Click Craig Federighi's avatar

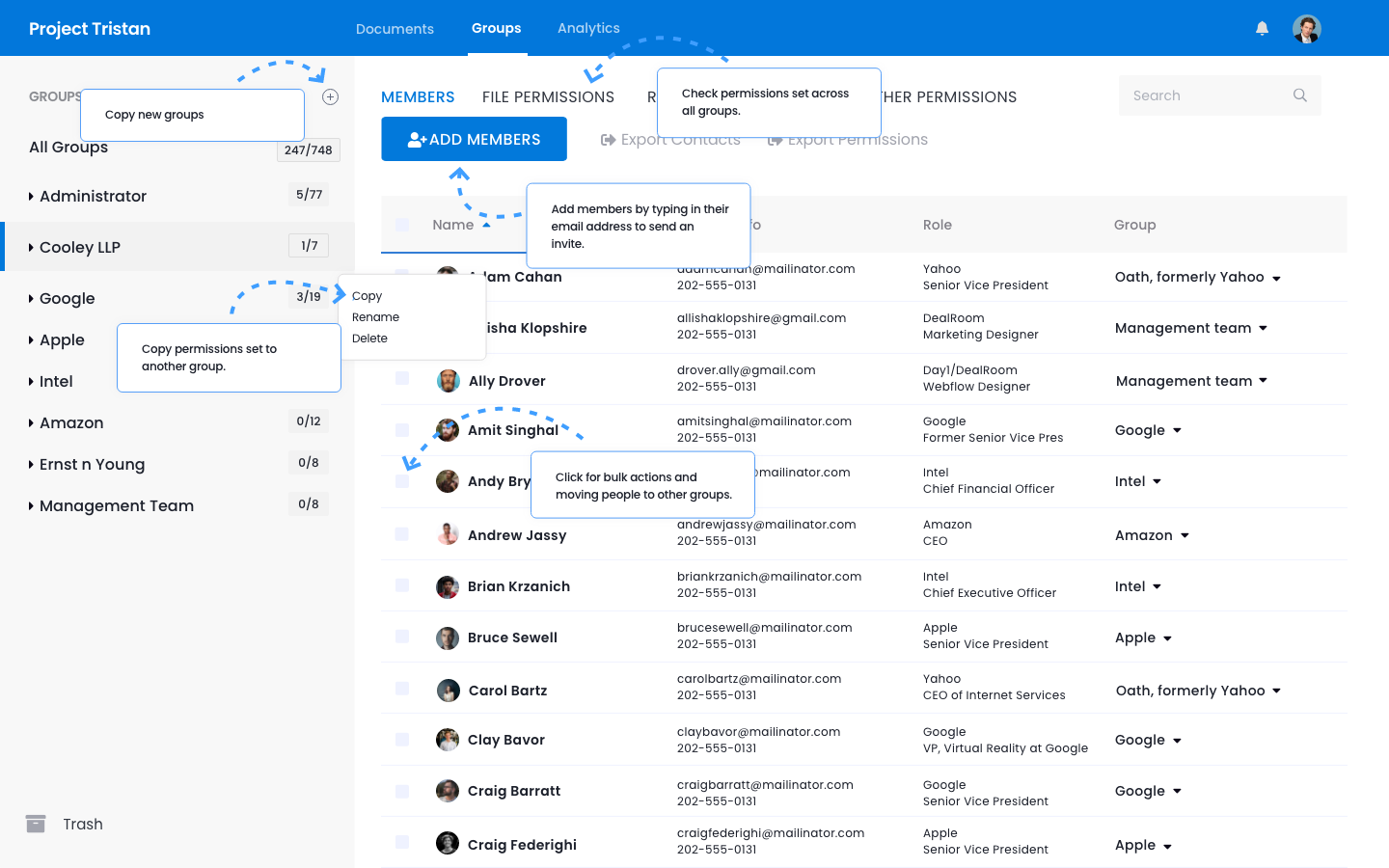click(x=448, y=843)
